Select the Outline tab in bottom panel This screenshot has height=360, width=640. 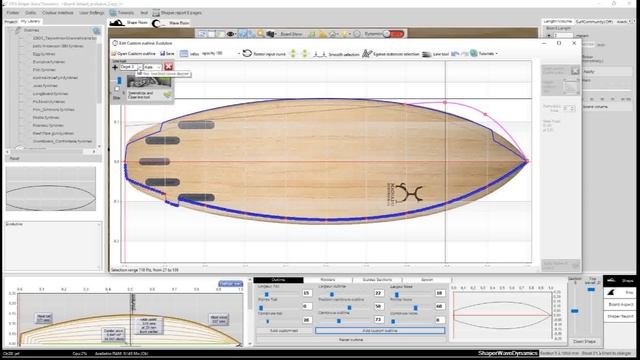pos(278,280)
